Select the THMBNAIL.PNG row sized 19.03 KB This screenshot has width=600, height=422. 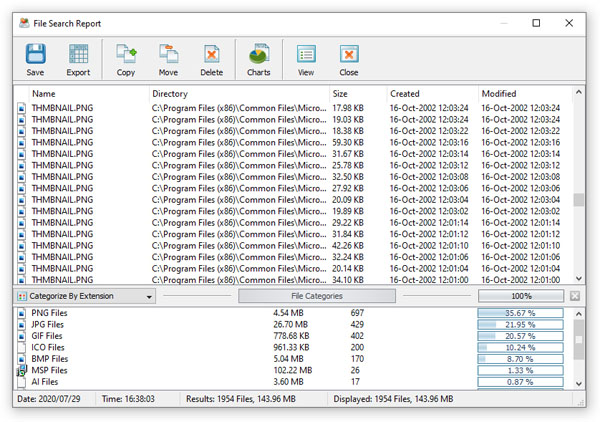tap(294, 120)
